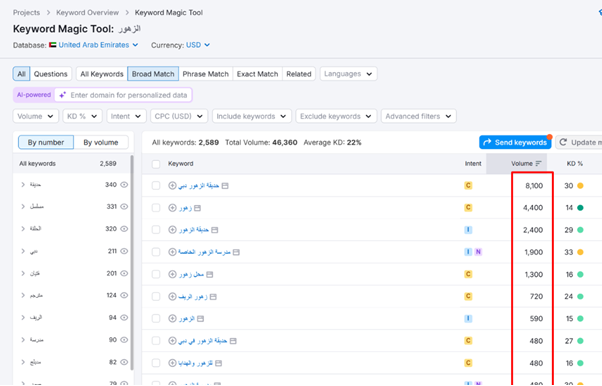Switch to All Keywords match type

(102, 74)
